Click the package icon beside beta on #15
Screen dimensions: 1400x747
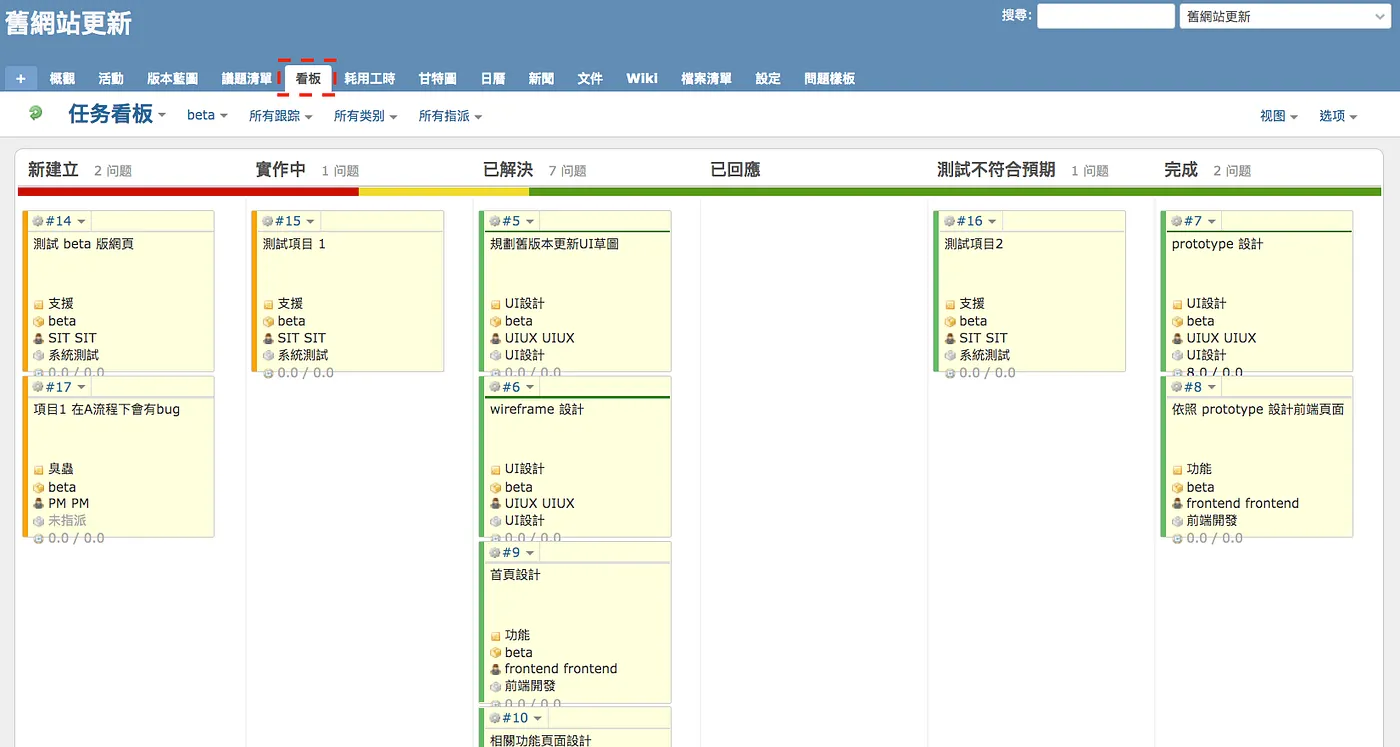pos(268,321)
